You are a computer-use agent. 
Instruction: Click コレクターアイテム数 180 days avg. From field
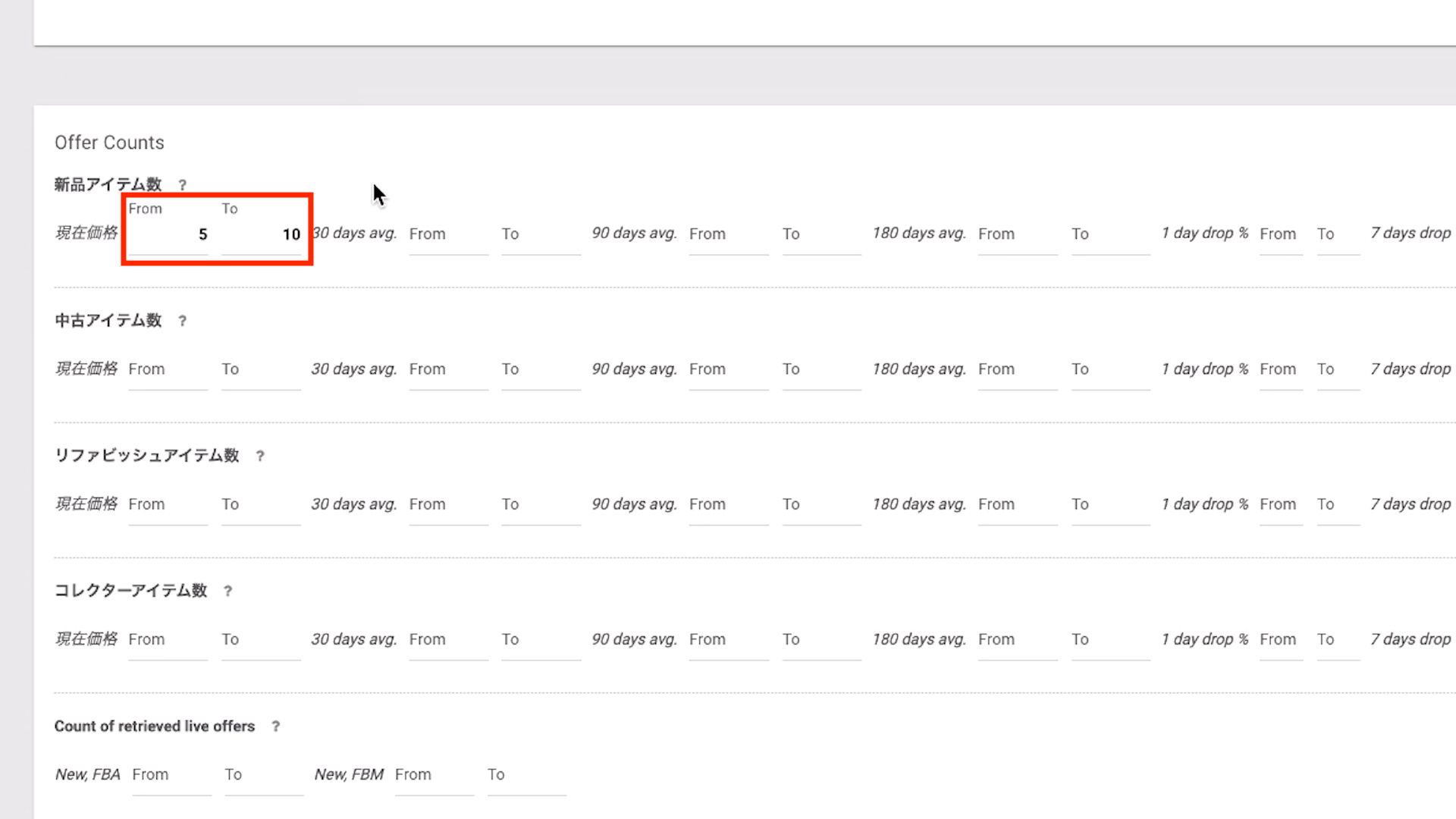coord(1017,640)
